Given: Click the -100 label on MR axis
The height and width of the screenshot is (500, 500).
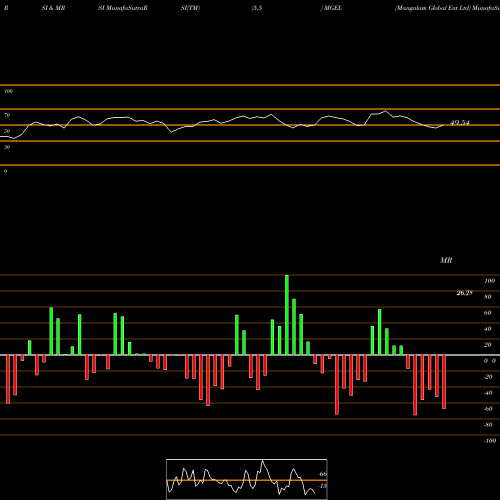Looking at the screenshot, I should [490, 441].
